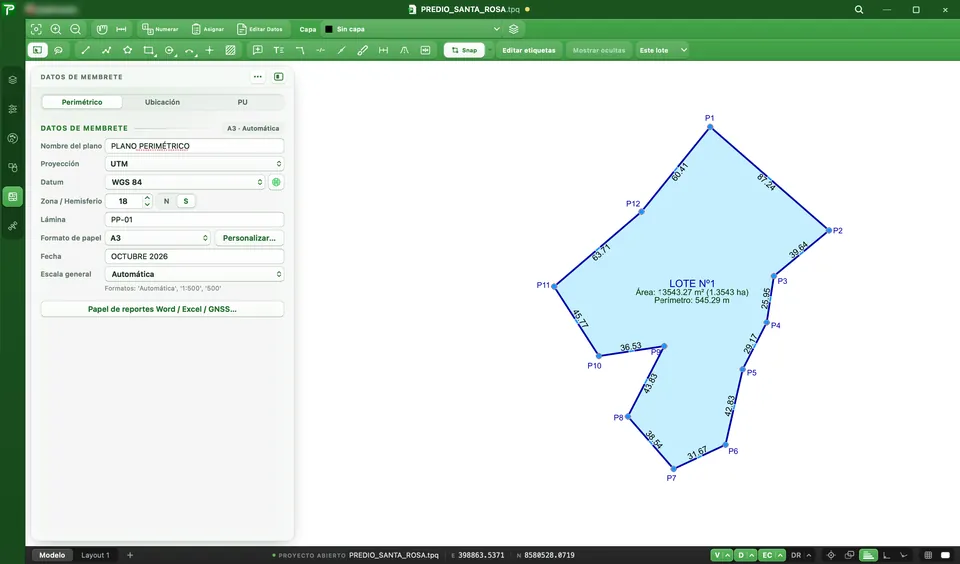Viewport: 960px width, 564px height.
Task: Click the green globe icon next to Datum
Action: coord(276,182)
